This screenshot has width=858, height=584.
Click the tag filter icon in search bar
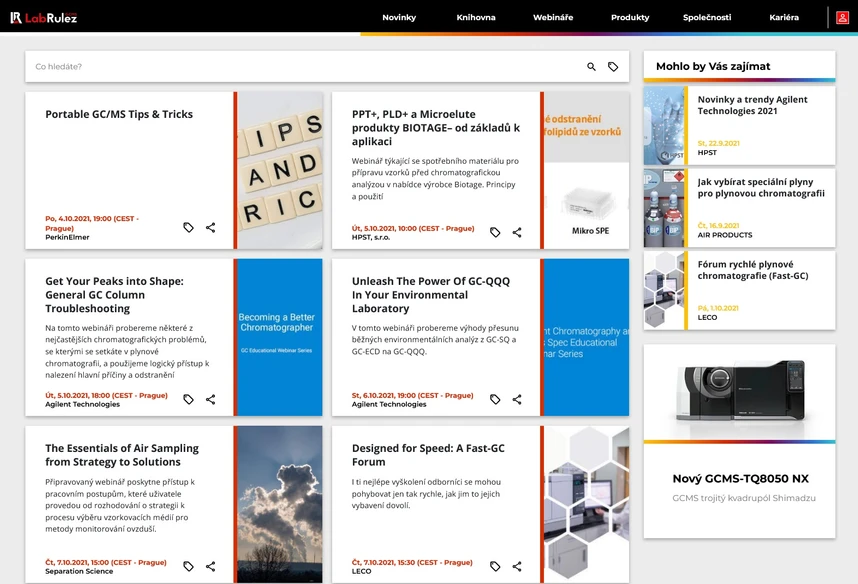pos(613,67)
